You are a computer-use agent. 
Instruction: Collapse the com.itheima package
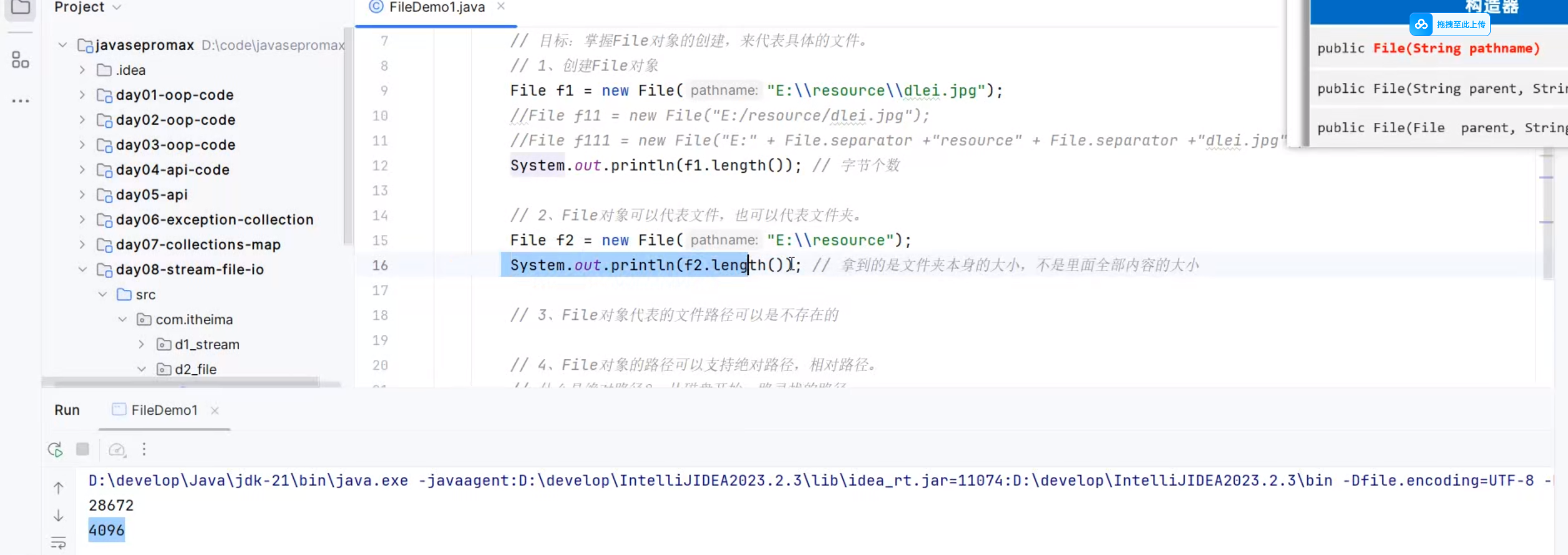[122, 319]
